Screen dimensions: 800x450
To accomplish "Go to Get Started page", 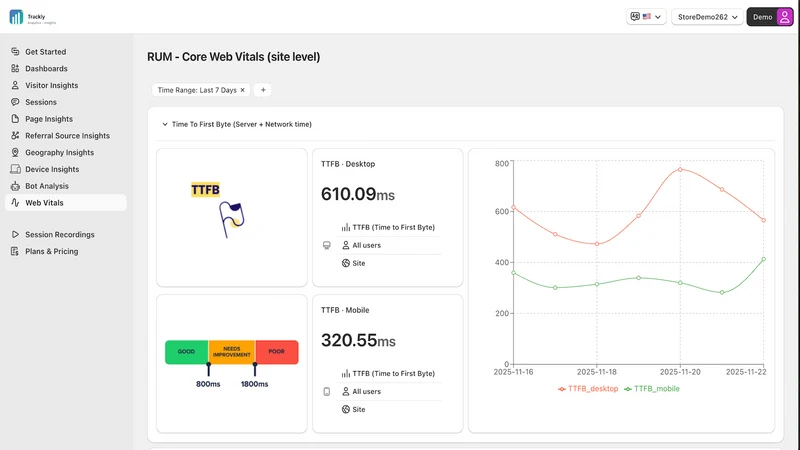I will [x=66, y=52].
